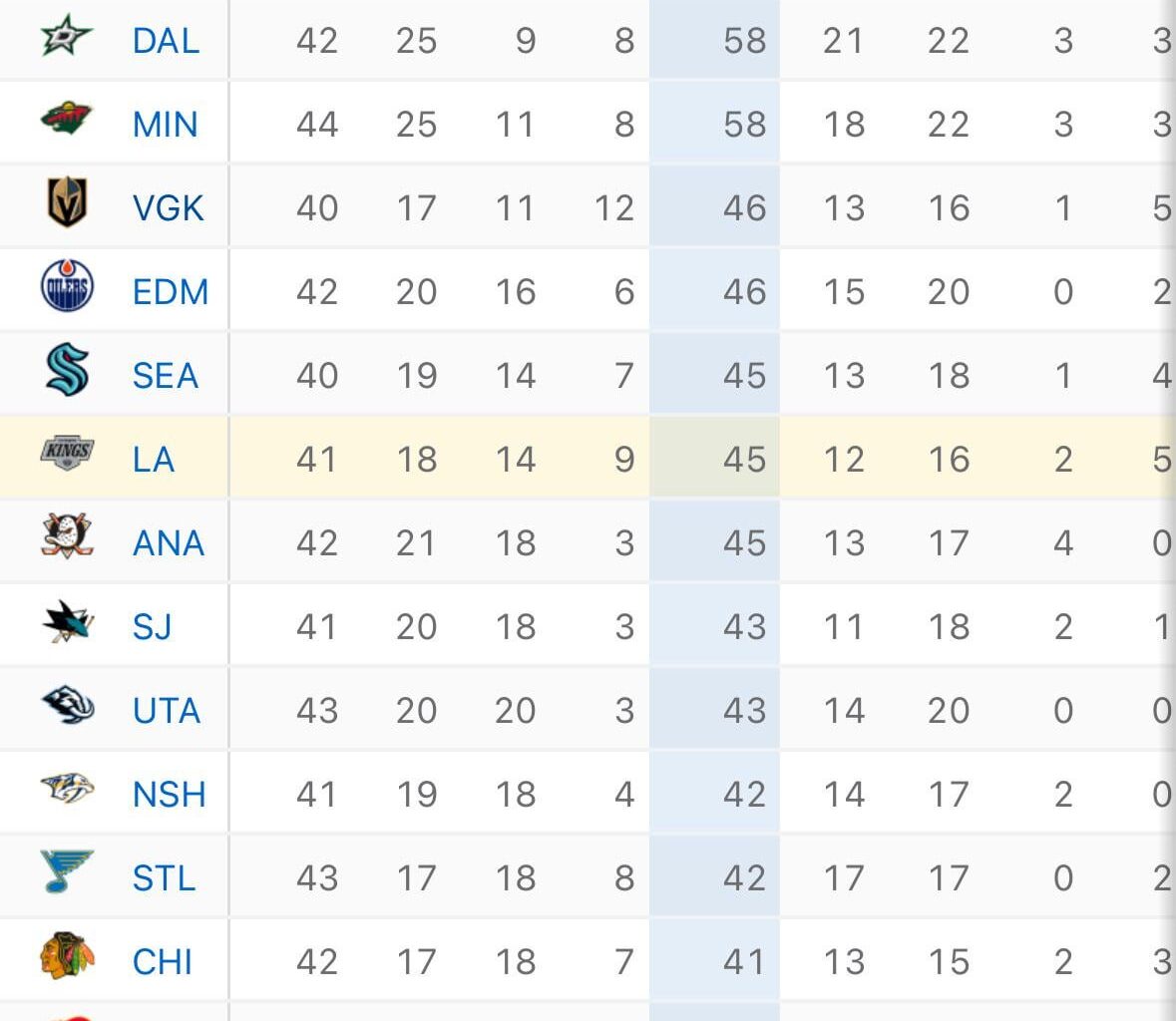Select the LA Kings logo
This screenshot has height=1021, width=1176.
click(65, 459)
